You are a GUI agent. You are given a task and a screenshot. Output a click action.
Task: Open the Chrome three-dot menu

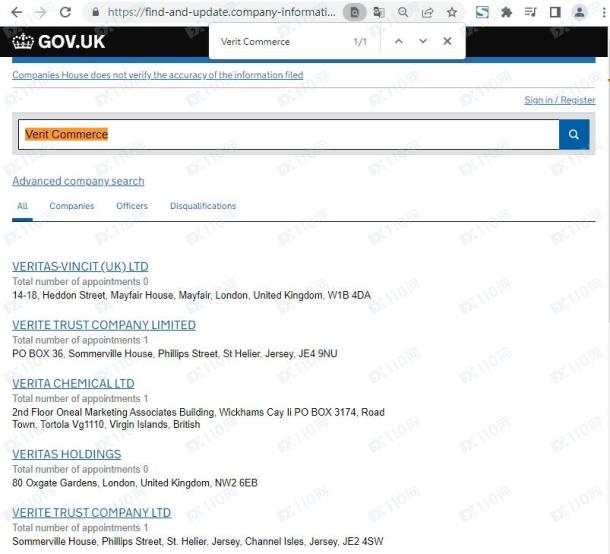point(604,12)
